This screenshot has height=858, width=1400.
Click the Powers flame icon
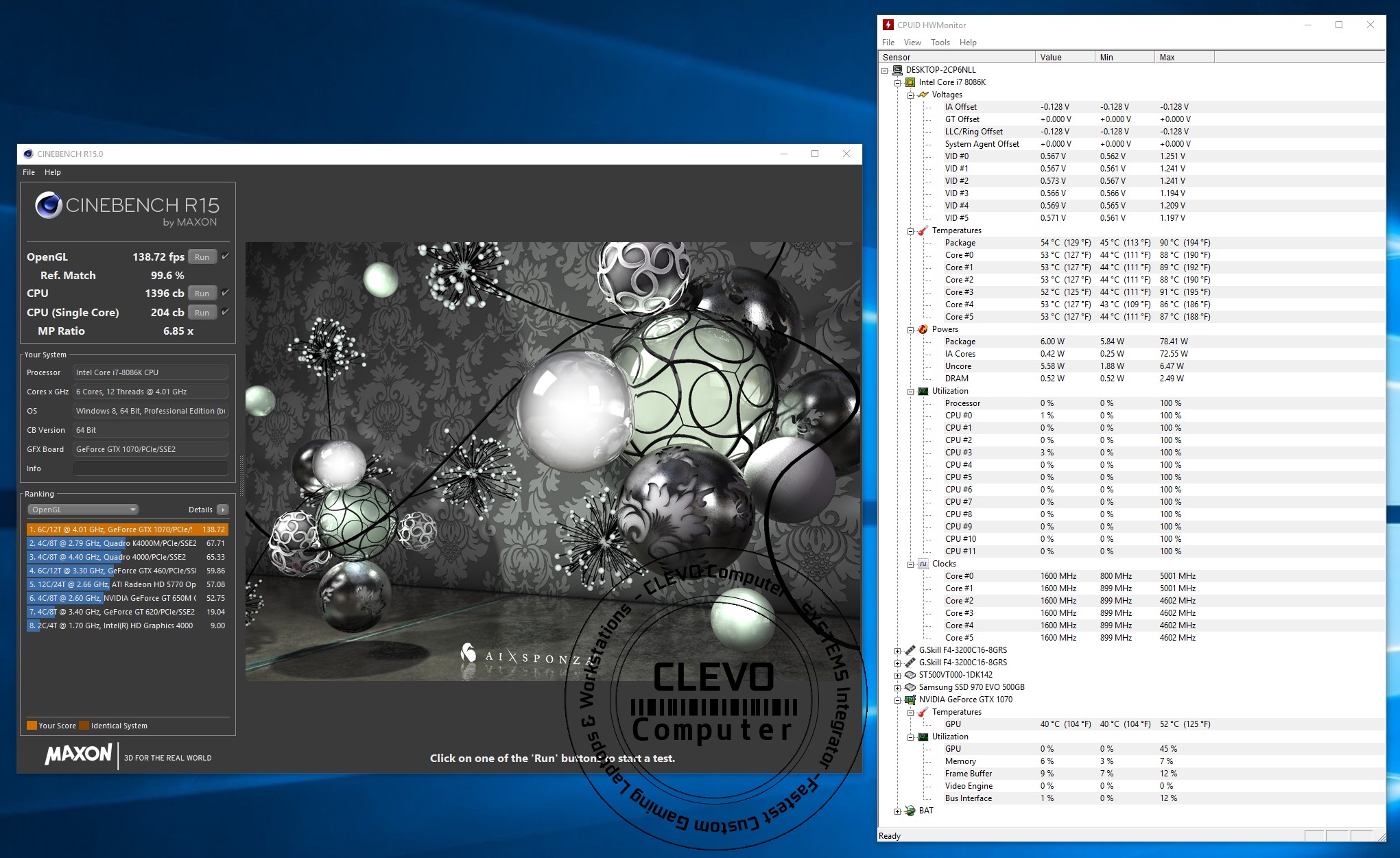923,329
